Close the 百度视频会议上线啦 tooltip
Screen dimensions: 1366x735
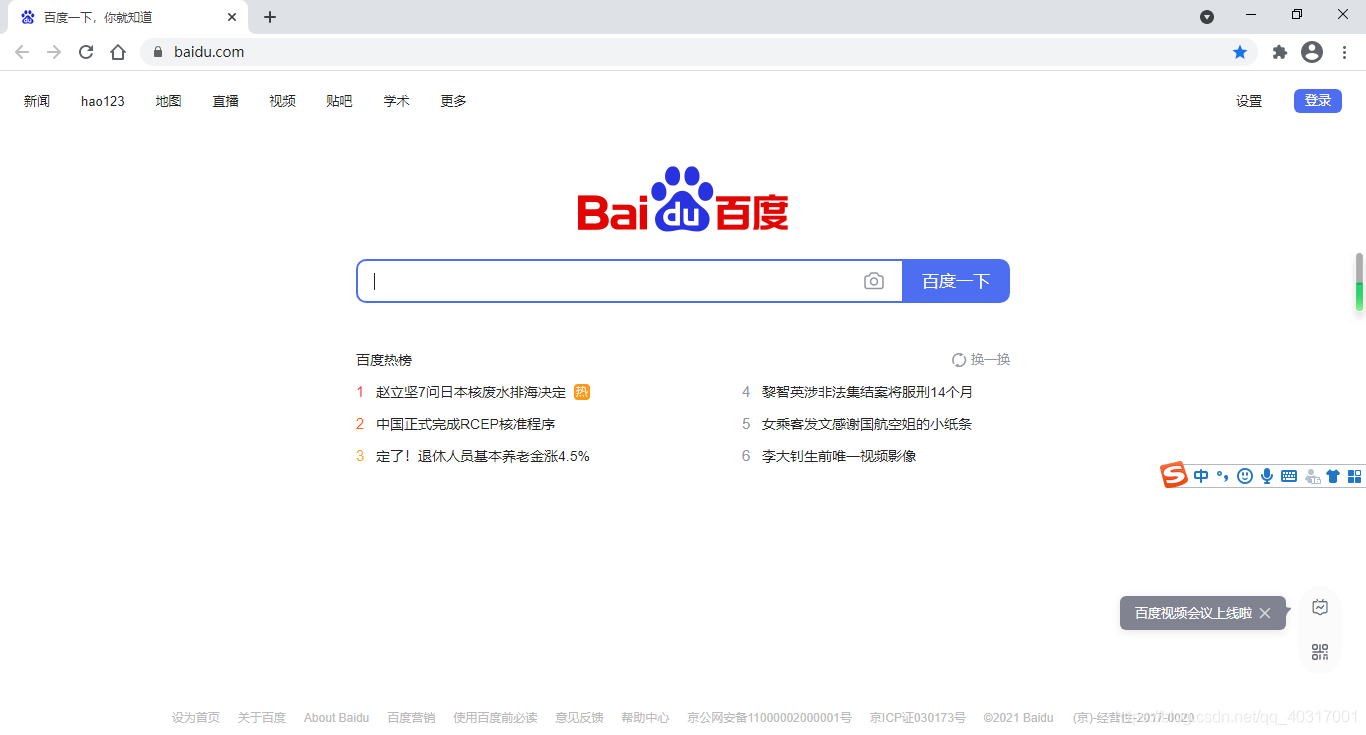coord(1265,613)
